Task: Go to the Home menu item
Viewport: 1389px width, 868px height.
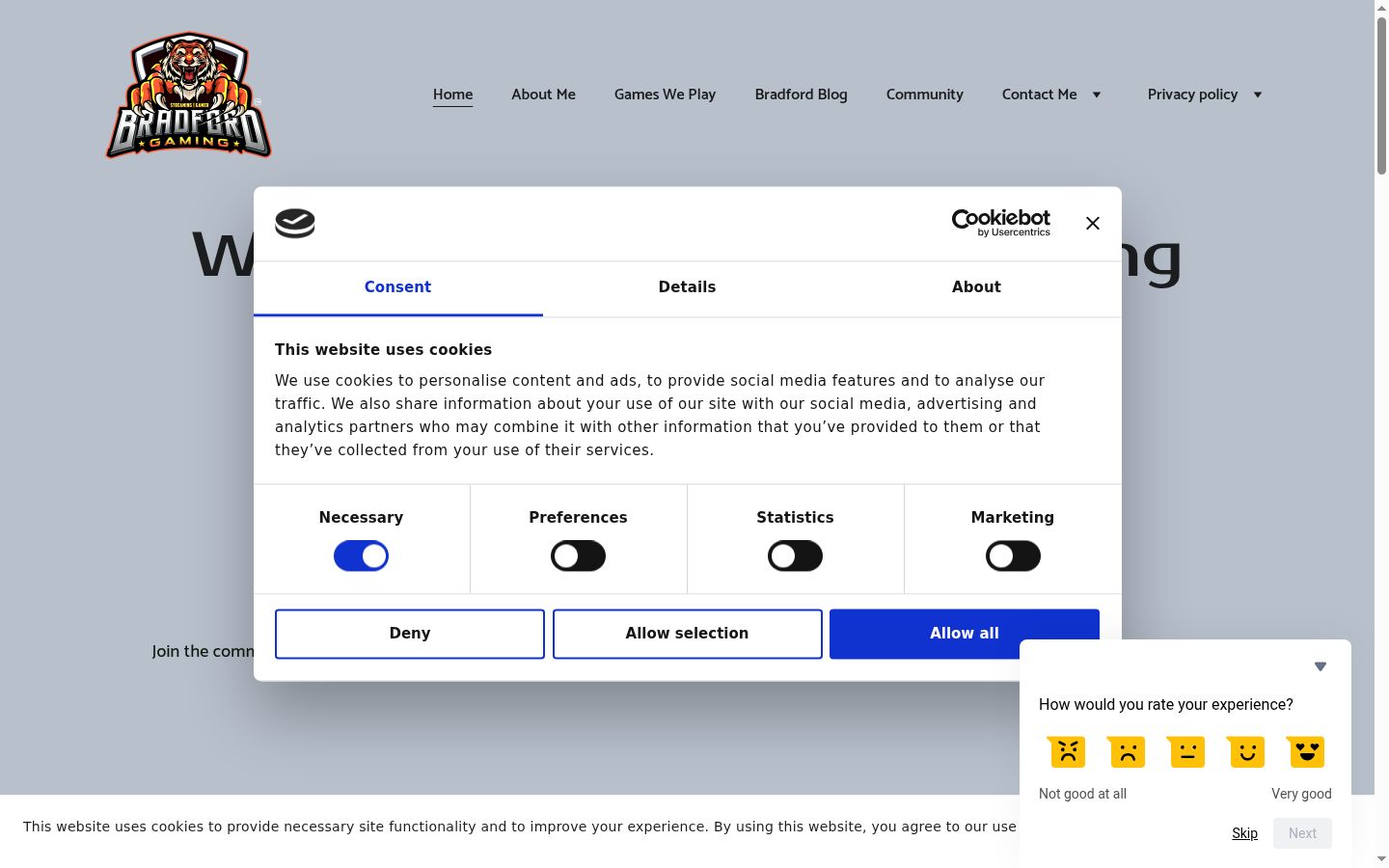Action: [x=452, y=95]
